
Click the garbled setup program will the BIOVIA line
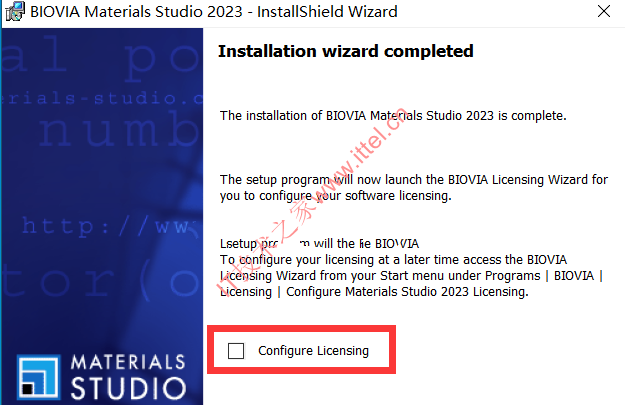[x=319, y=243]
